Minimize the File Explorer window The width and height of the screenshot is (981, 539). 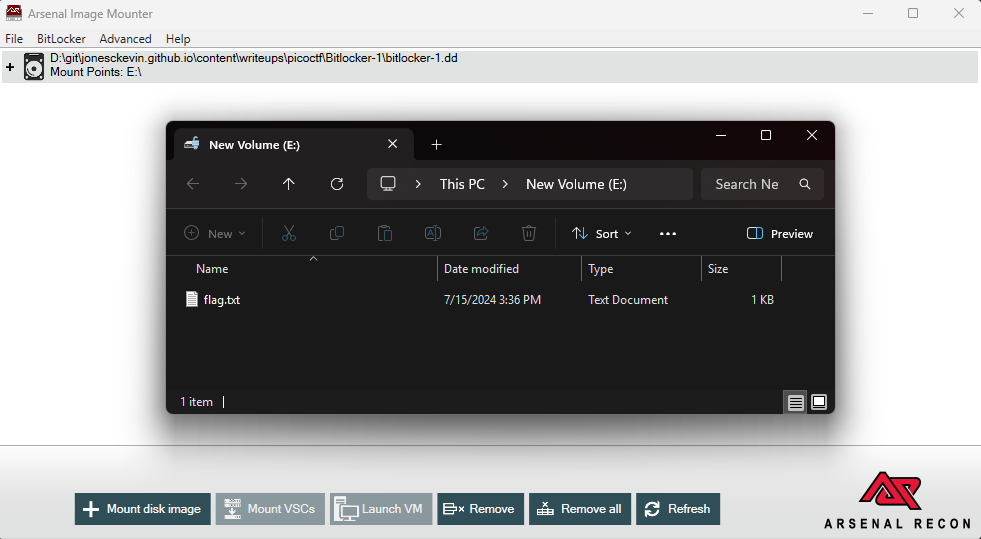point(721,135)
